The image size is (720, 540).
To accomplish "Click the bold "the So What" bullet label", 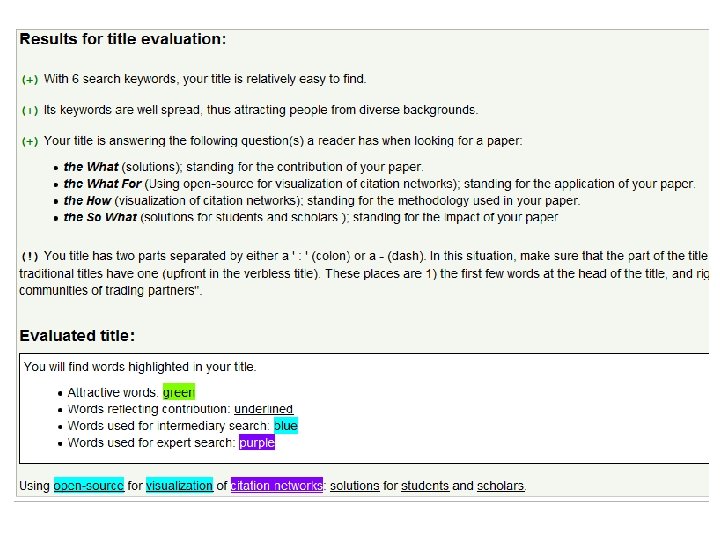I will (100, 216).
